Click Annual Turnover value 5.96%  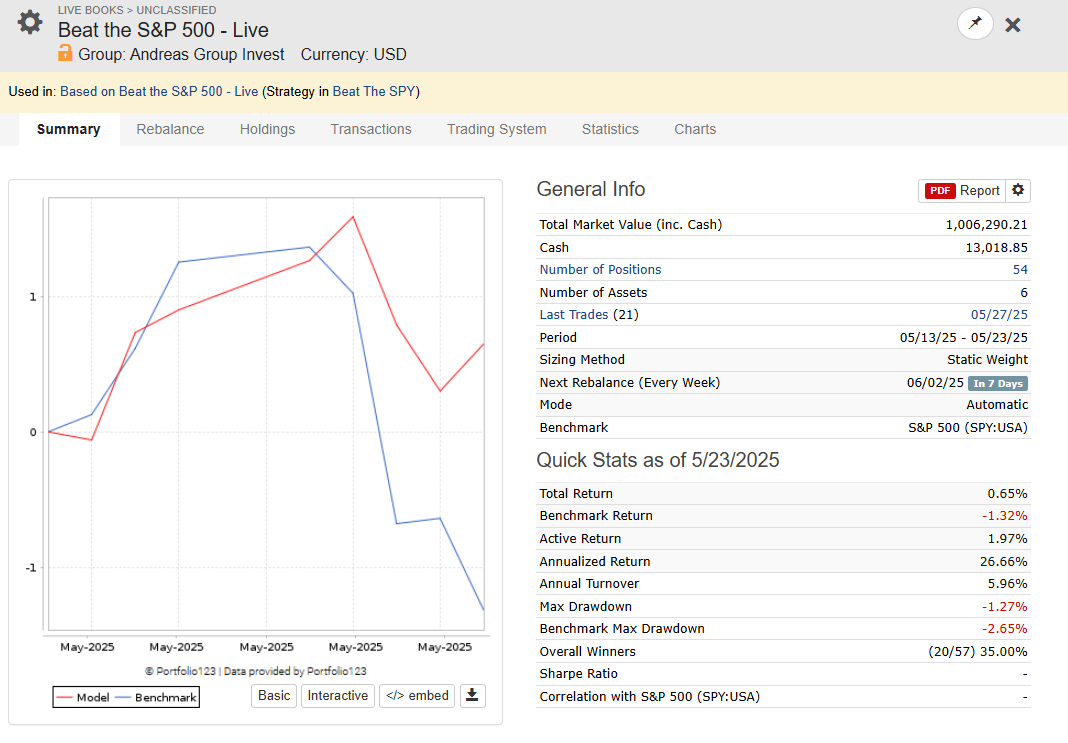point(1007,584)
